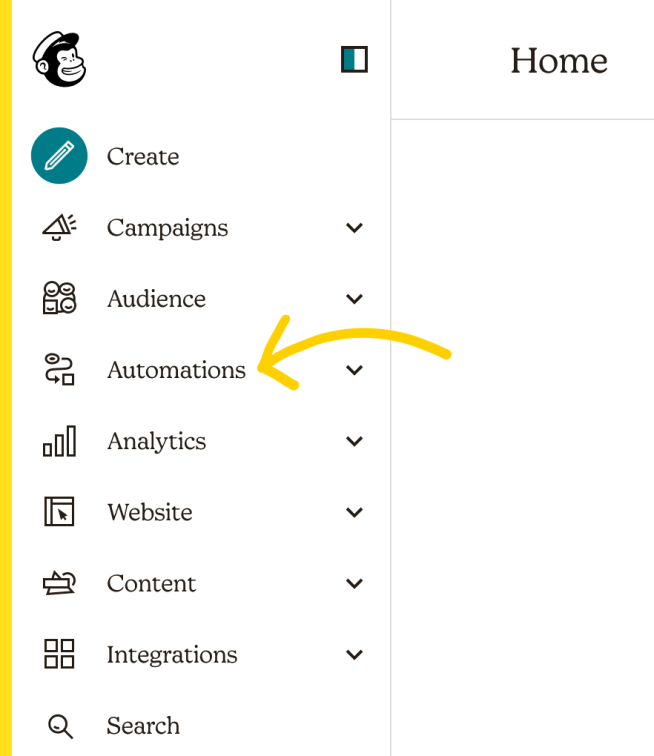This screenshot has width=654, height=756.
Task: Click the Search magnifying glass icon
Action: click(x=60, y=726)
